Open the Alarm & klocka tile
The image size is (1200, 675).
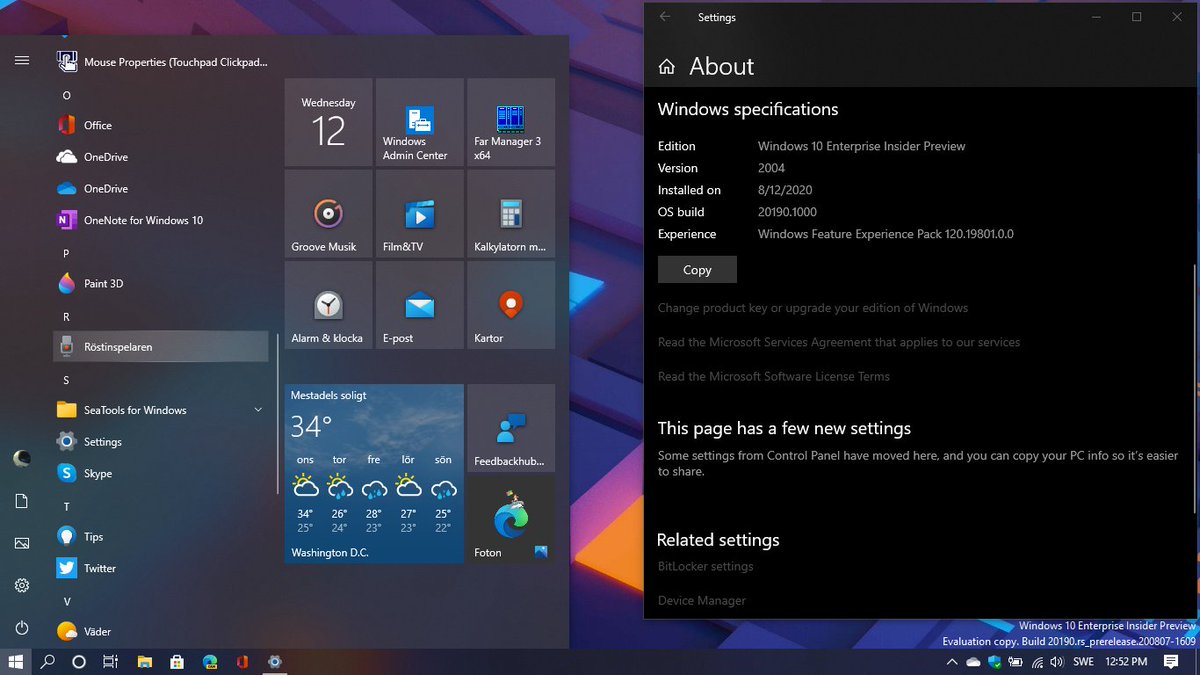coord(328,305)
